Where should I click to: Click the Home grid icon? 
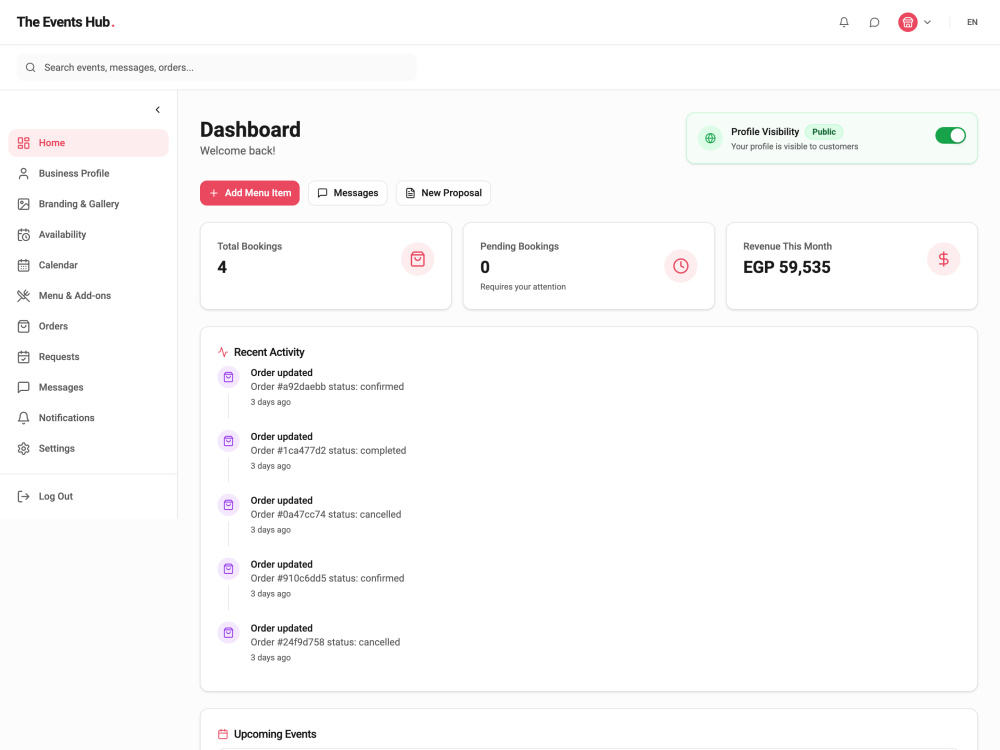point(24,143)
